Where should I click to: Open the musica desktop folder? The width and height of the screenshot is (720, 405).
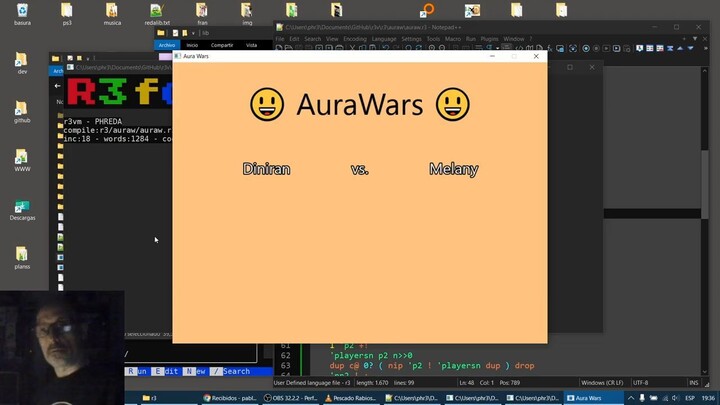click(112, 14)
